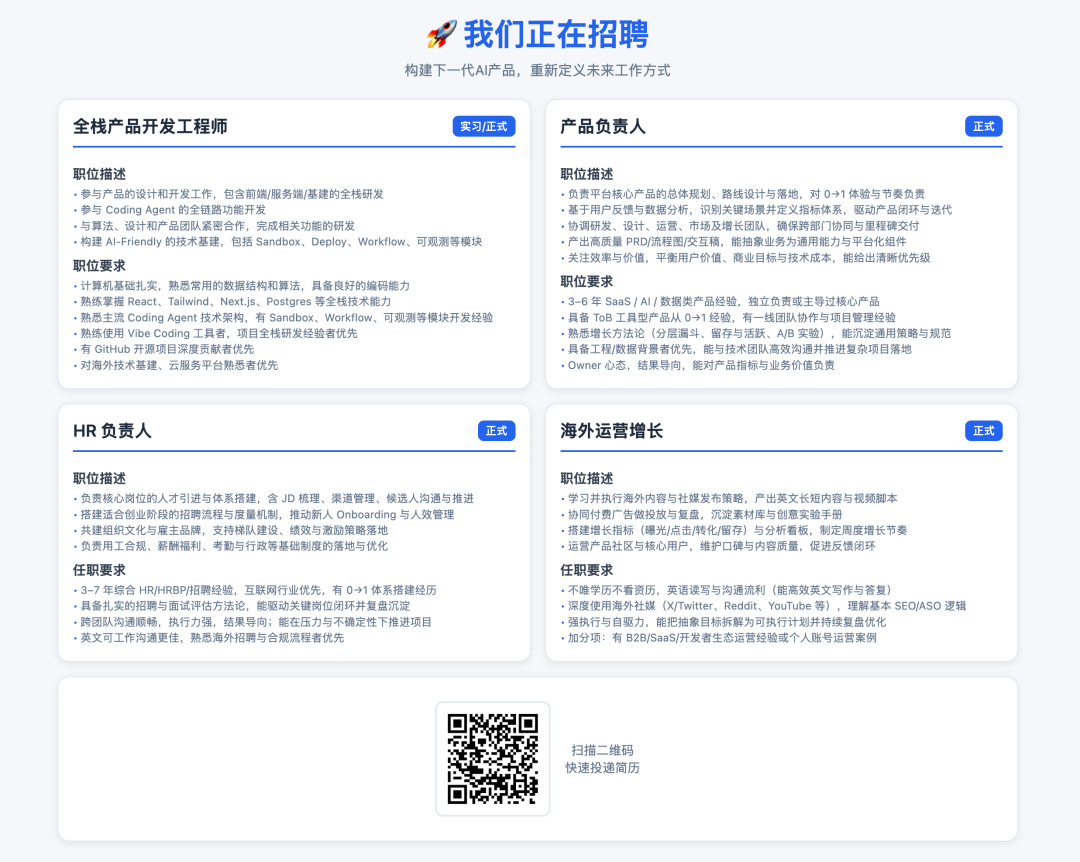Viewport: 1080px width, 862px height.
Task: Click the HR 负责人 job title
Action: click(112, 431)
